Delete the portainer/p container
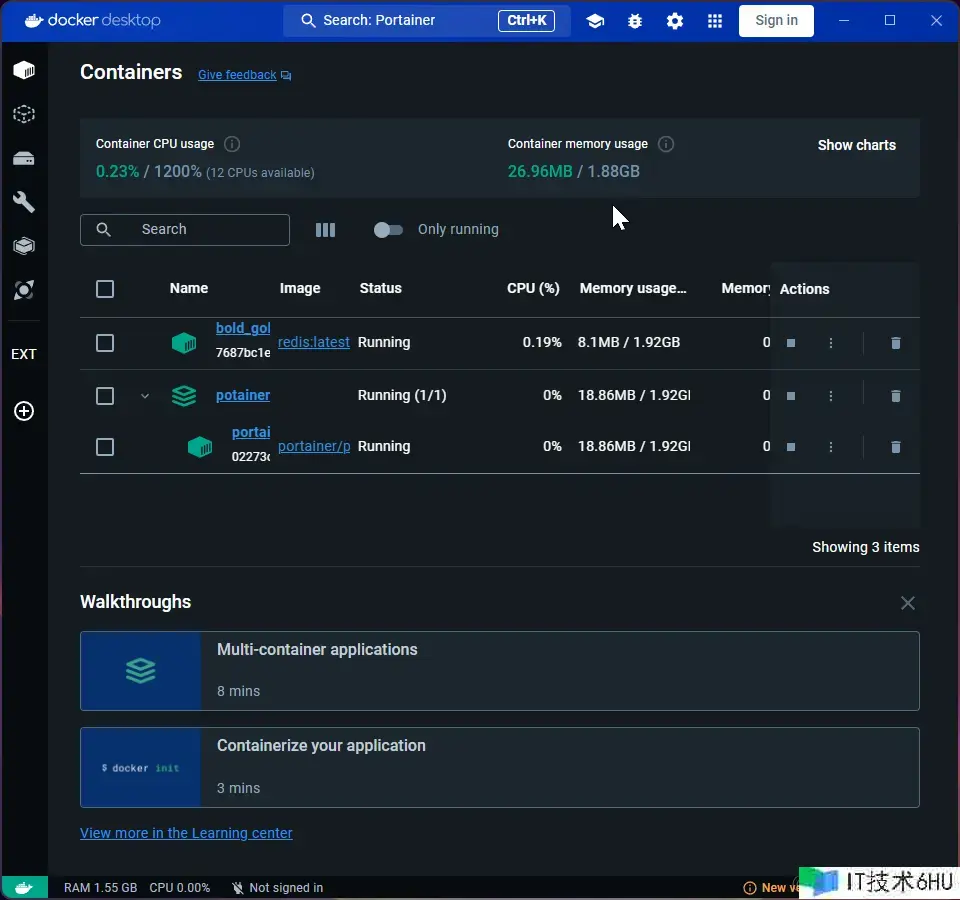This screenshot has width=960, height=900. pyautogui.click(x=896, y=447)
